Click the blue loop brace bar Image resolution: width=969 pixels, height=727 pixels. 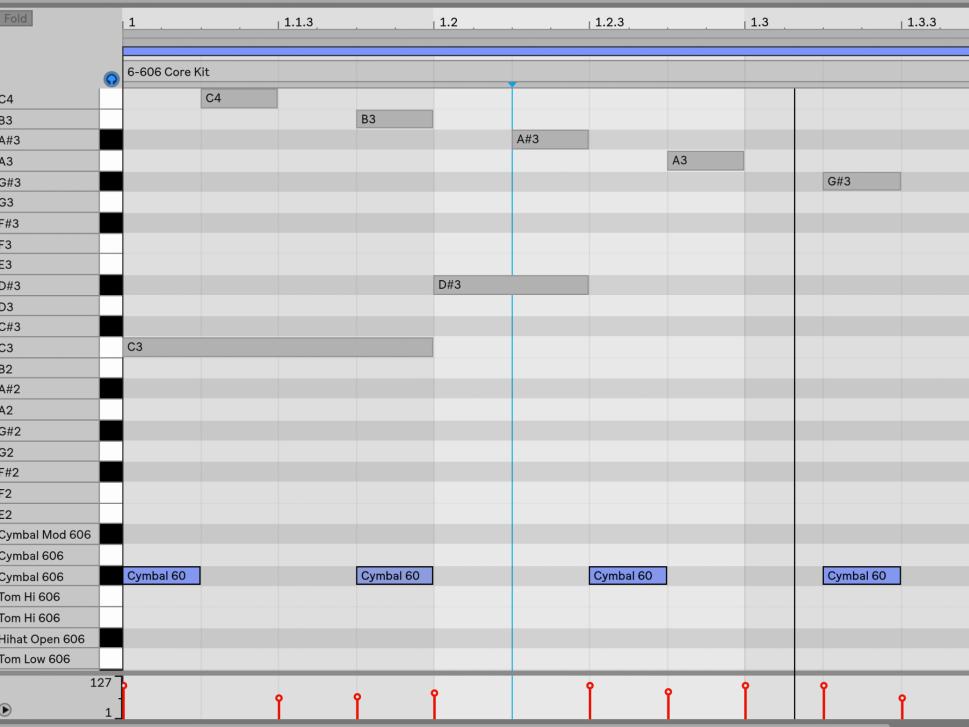coord(546,51)
